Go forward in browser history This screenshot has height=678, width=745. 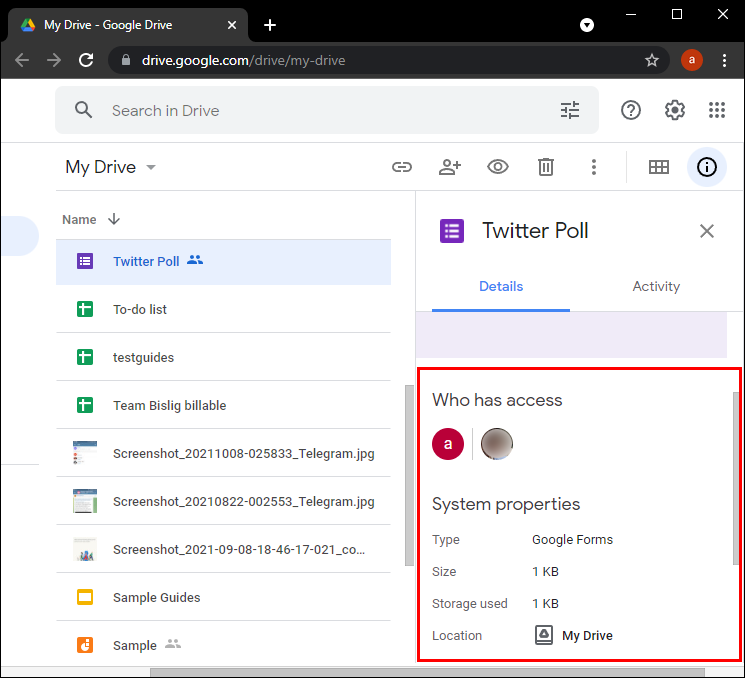54,60
